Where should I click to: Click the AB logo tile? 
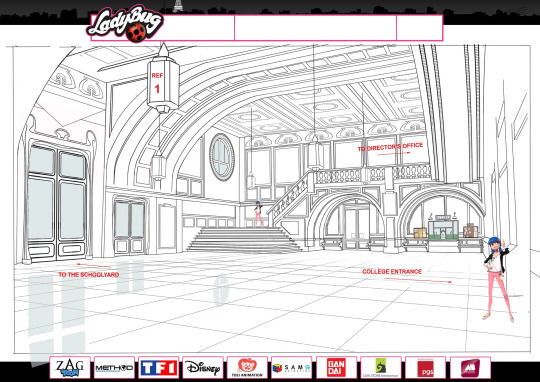(x=470, y=368)
